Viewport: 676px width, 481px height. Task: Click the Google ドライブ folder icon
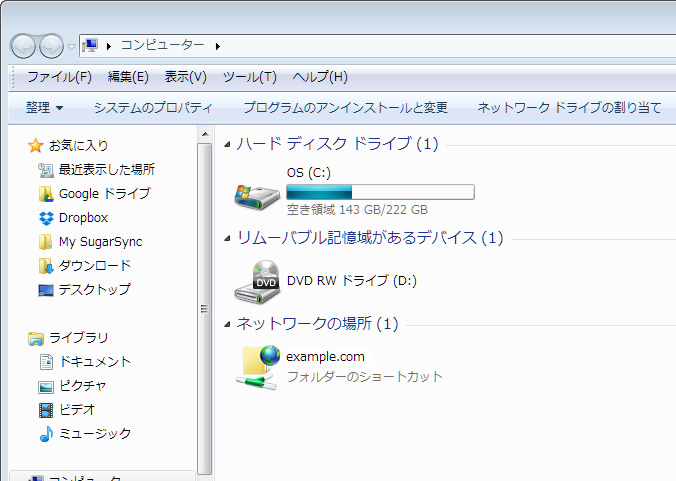(x=46, y=194)
